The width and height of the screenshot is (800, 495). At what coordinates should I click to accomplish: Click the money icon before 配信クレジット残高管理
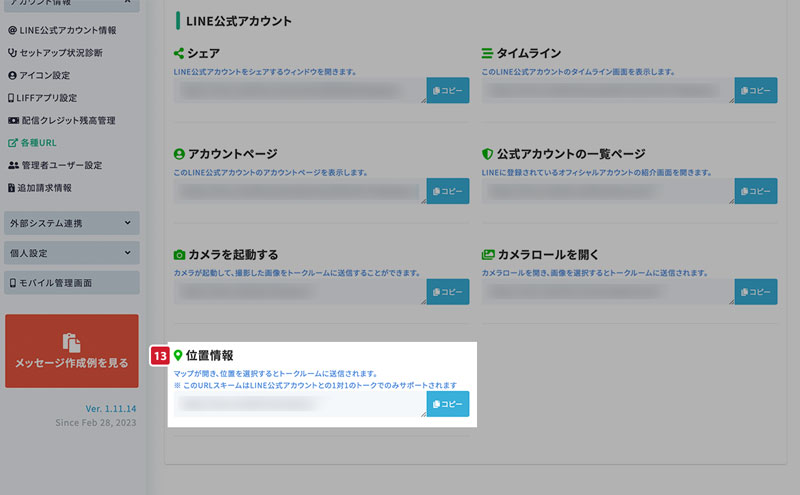[x=13, y=120]
